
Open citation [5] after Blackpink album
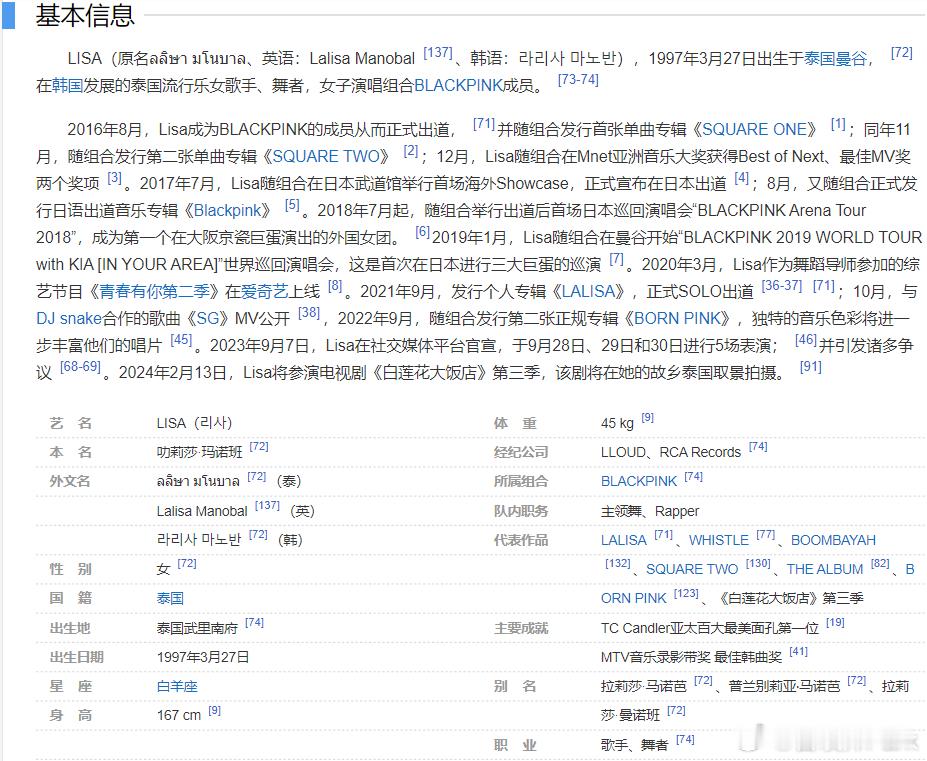(x=292, y=205)
